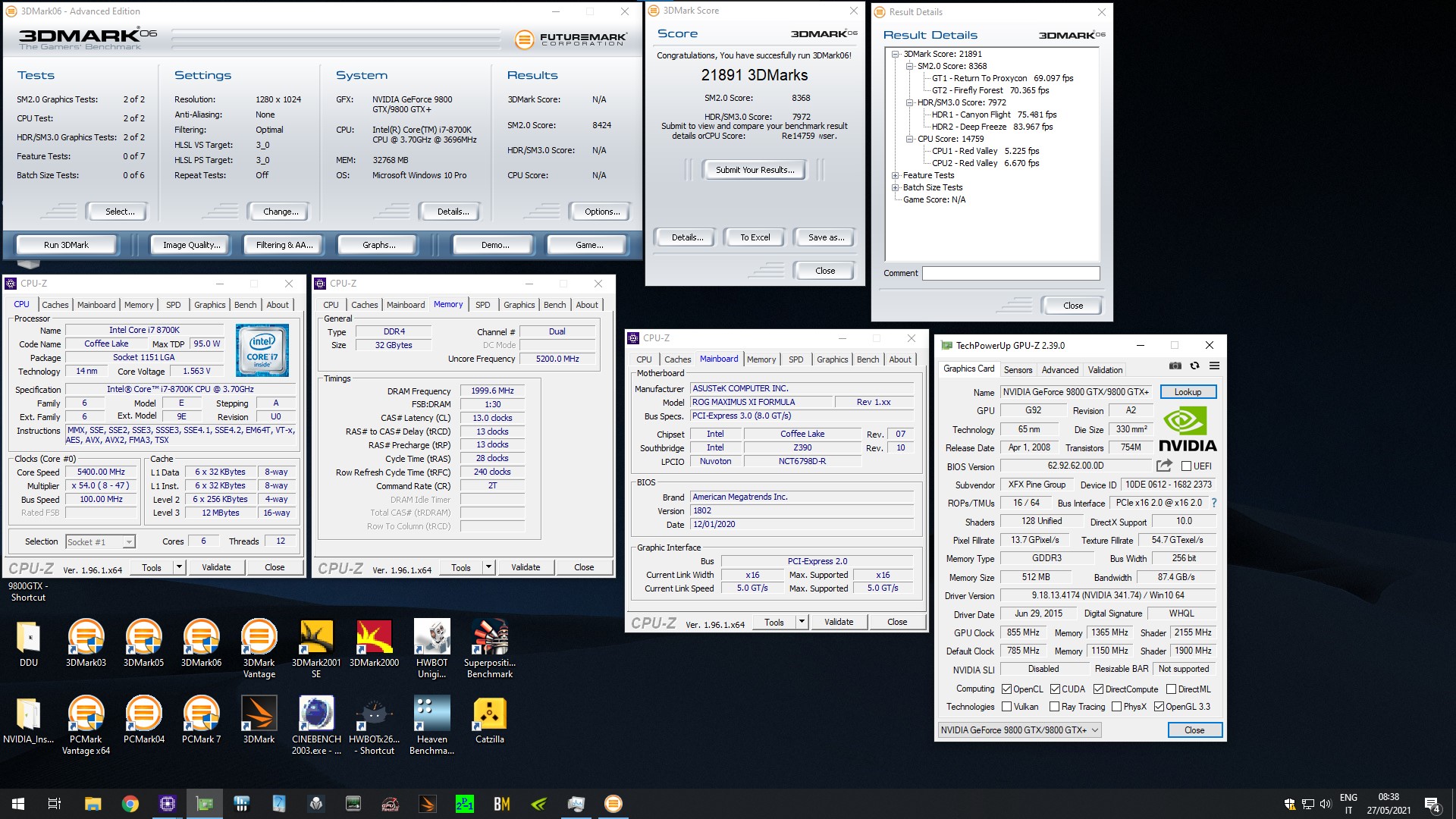
Task: Open SPD tab in CPU-Z Mainboard window
Action: point(795,359)
